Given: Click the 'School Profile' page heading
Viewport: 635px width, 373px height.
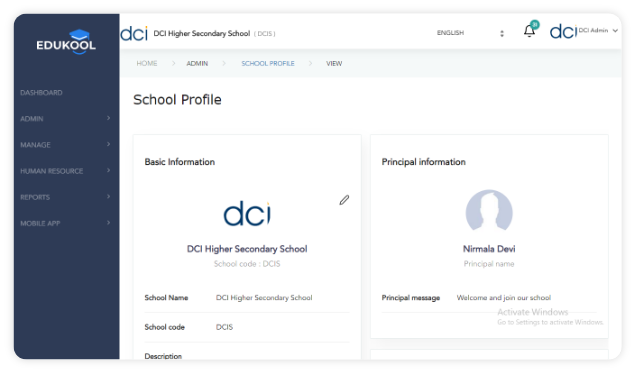Looking at the screenshot, I should pos(177,100).
